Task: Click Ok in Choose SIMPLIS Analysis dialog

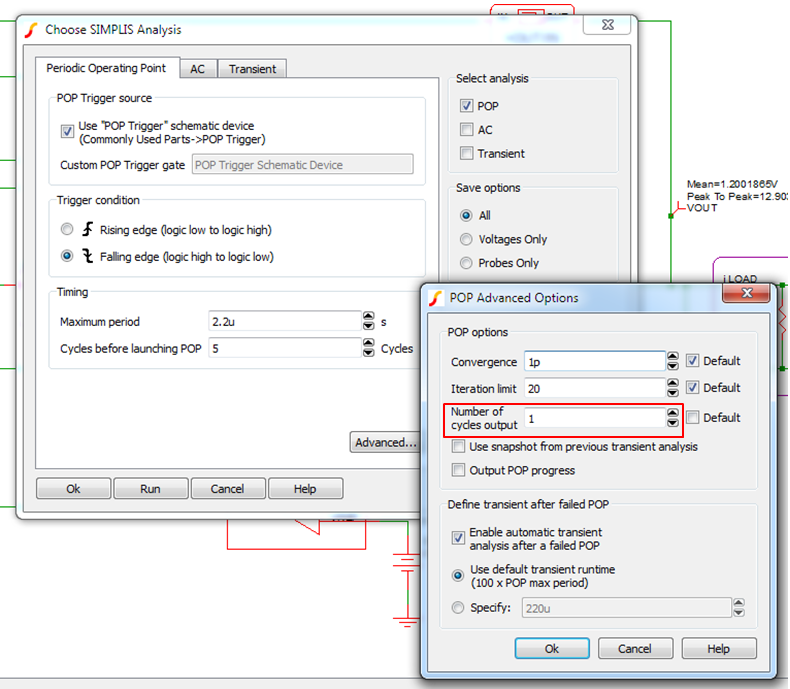Action: tap(74, 489)
